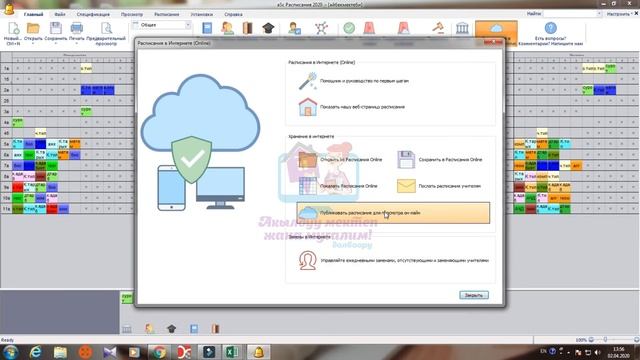The image size is (640, 360).
Task: Click the Open folder icon in the ribbon
Action: tap(33, 29)
